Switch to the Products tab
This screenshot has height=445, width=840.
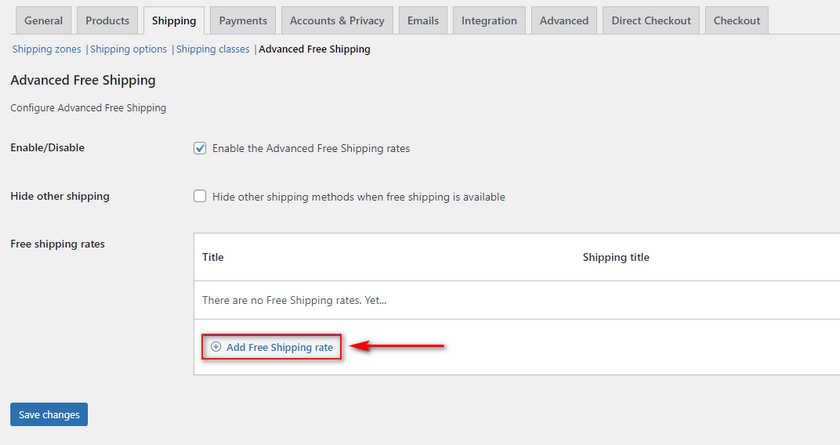107,20
